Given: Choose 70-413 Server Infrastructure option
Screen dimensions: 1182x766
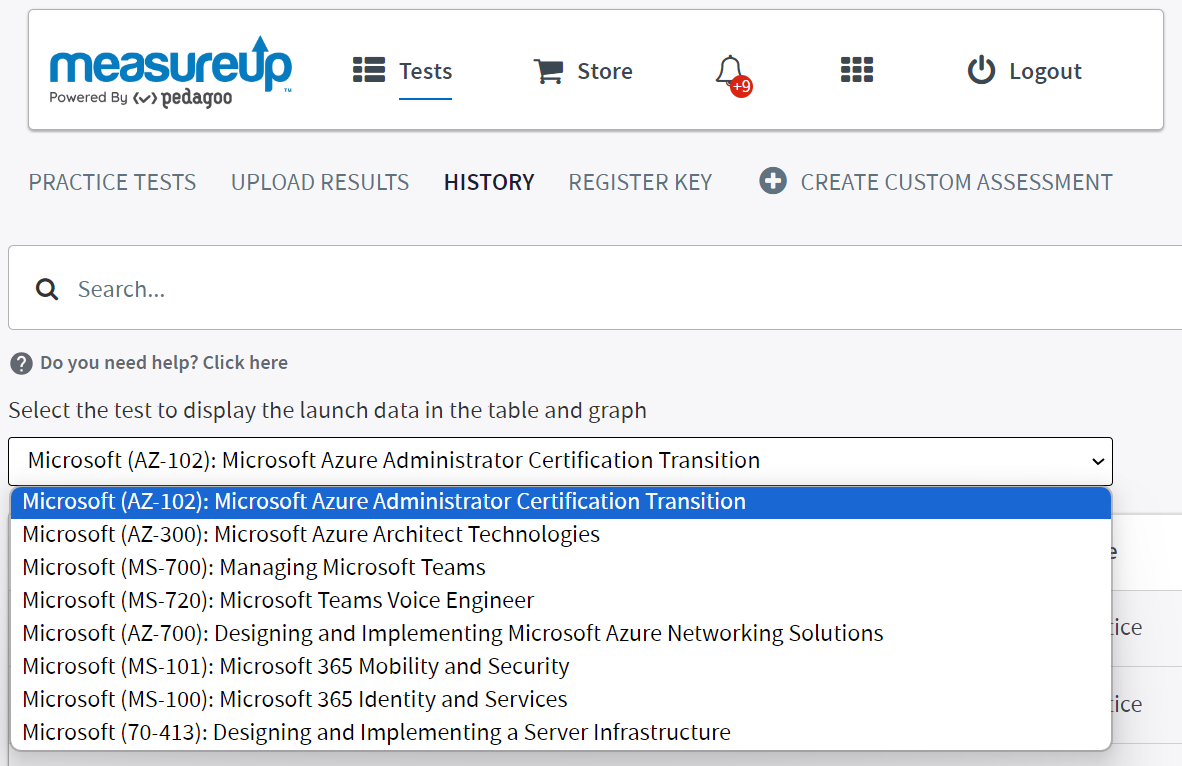Looking at the screenshot, I should coord(376,732).
